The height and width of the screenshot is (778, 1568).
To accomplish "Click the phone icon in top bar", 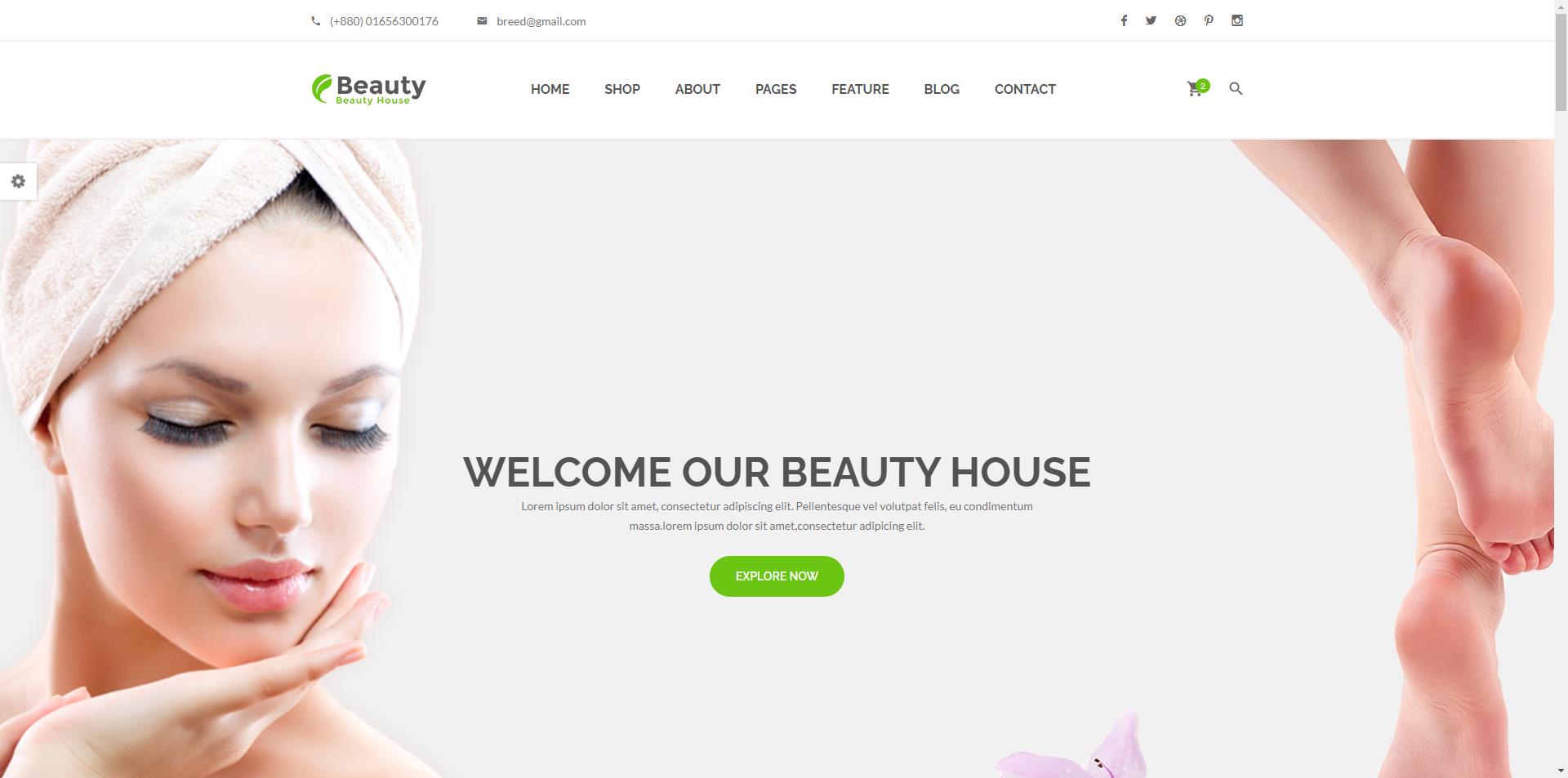I will coord(316,21).
